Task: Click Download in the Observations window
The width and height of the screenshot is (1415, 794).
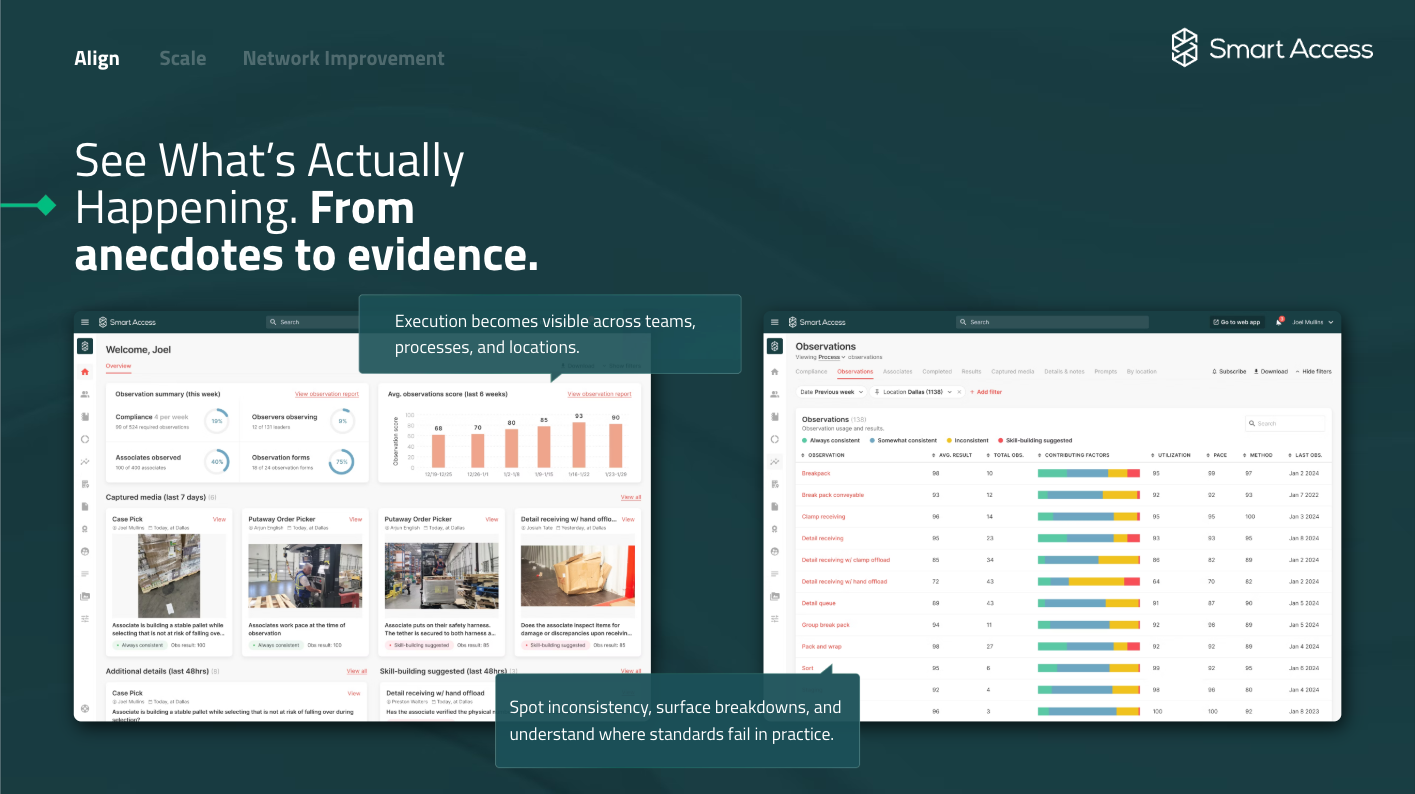Action: click(1271, 371)
